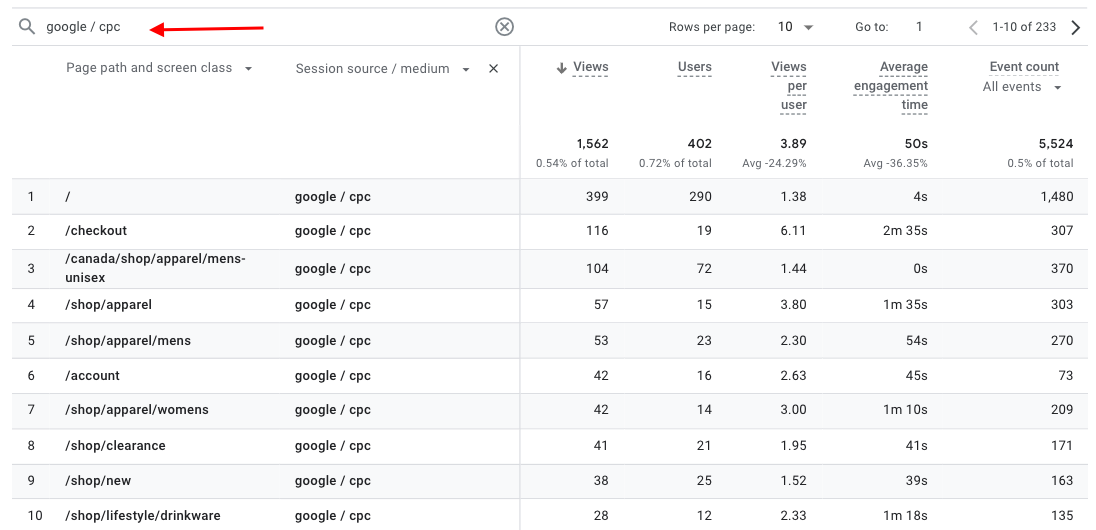Click the search magnifier icon

26,27
